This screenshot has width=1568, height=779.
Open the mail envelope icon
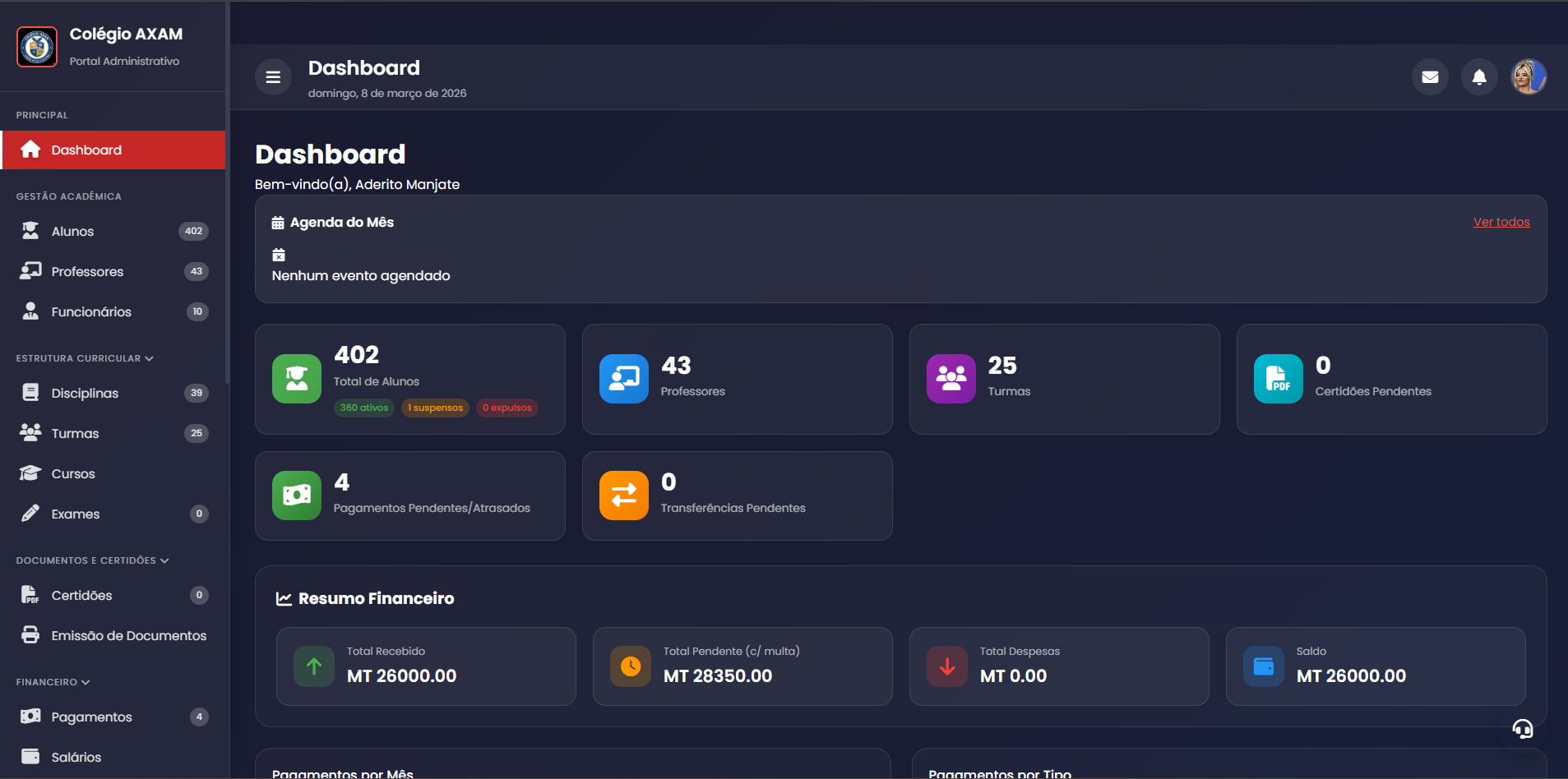coord(1430,76)
